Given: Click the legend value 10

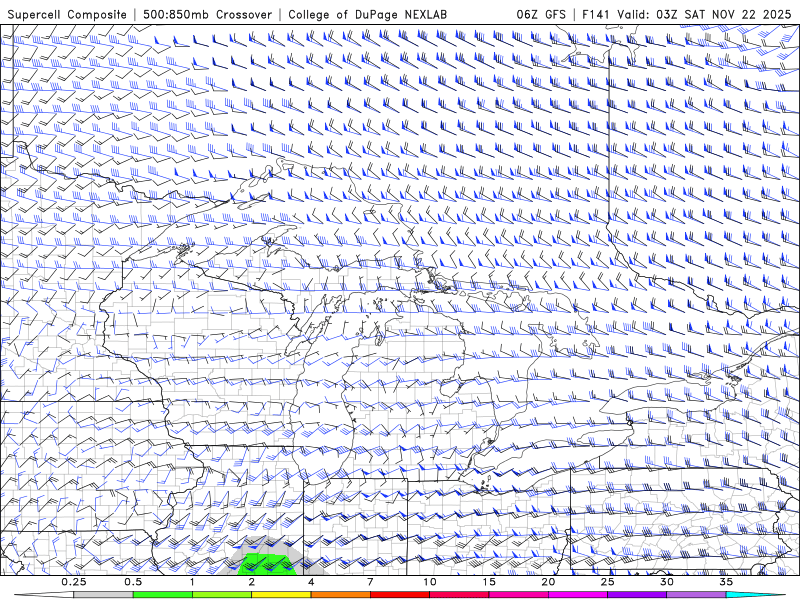Looking at the screenshot, I should [x=430, y=582].
